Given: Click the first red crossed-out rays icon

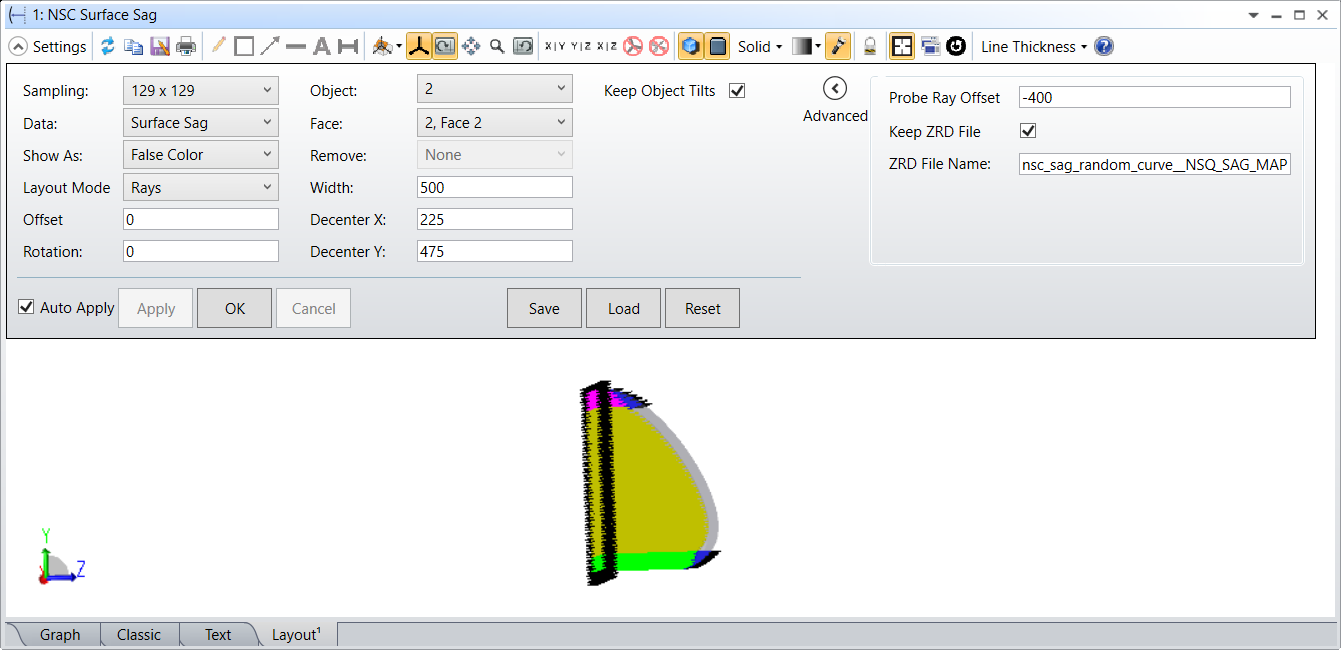Looking at the screenshot, I should tap(633, 46).
